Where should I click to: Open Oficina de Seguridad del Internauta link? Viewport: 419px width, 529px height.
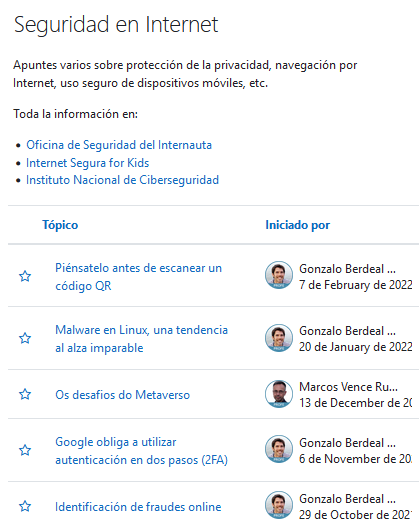coord(119,145)
